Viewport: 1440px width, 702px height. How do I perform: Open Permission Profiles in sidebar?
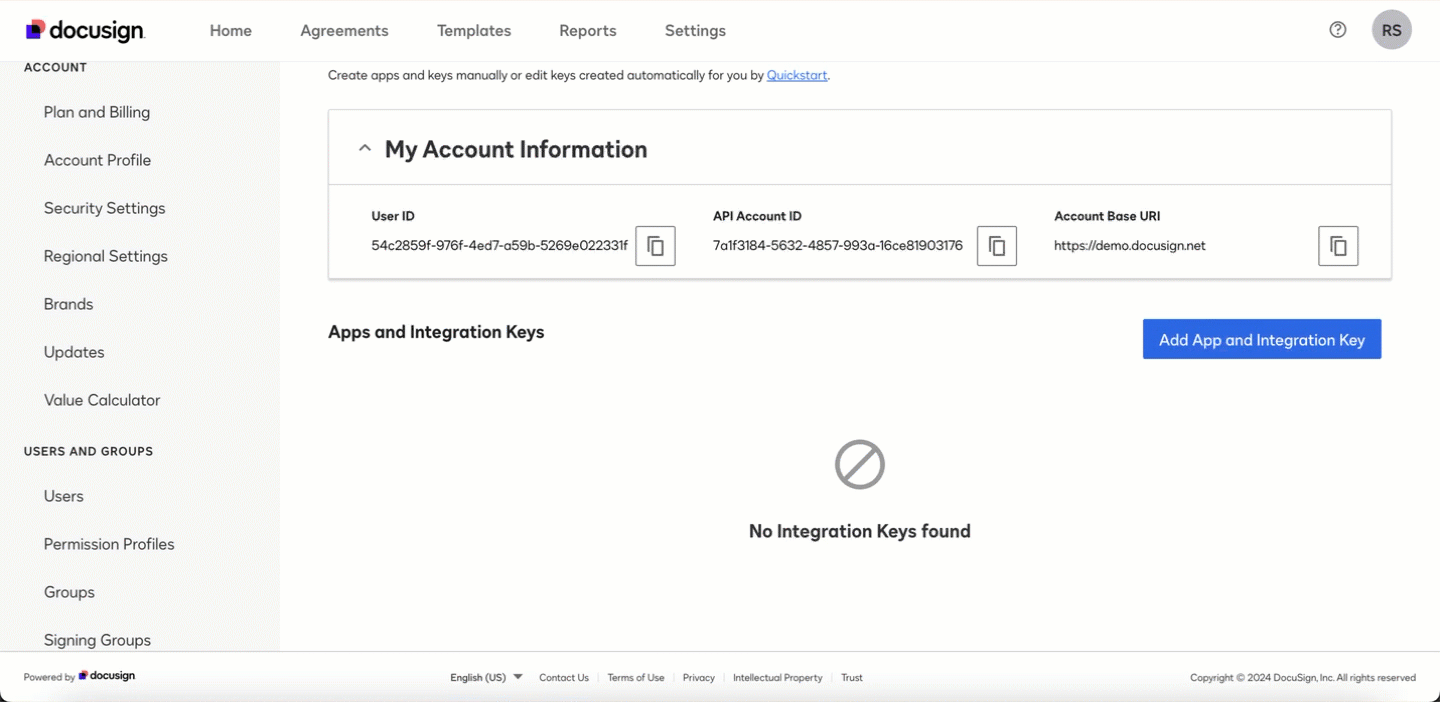[x=109, y=544]
